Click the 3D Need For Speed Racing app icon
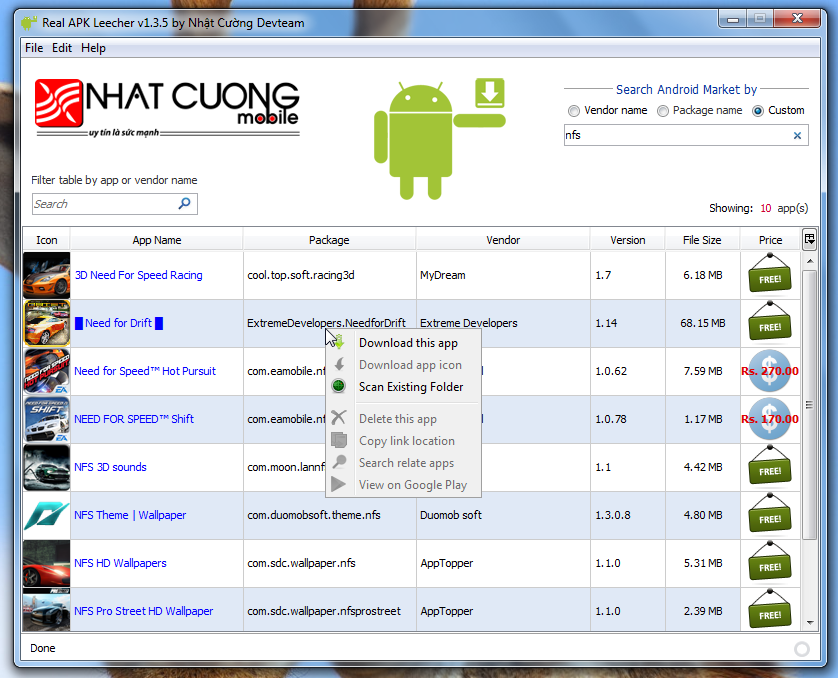This screenshot has width=838, height=678. pos(46,275)
